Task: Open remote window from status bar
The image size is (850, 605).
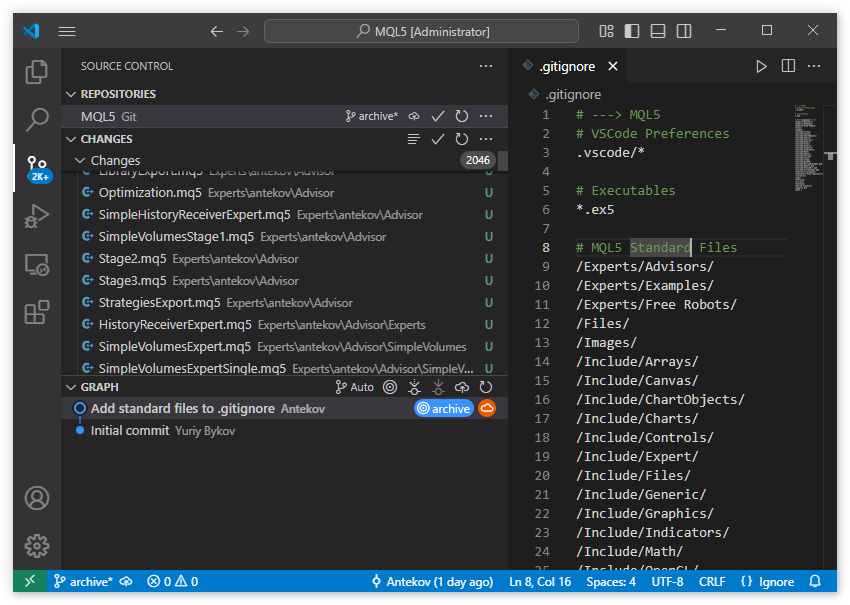Action: point(30,581)
